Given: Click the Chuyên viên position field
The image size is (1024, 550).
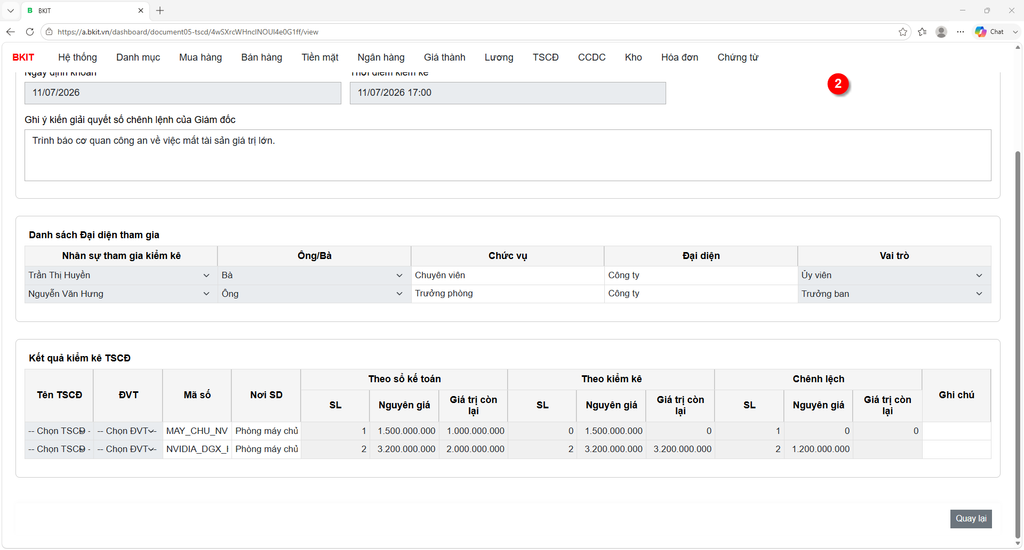Looking at the screenshot, I should [x=507, y=275].
